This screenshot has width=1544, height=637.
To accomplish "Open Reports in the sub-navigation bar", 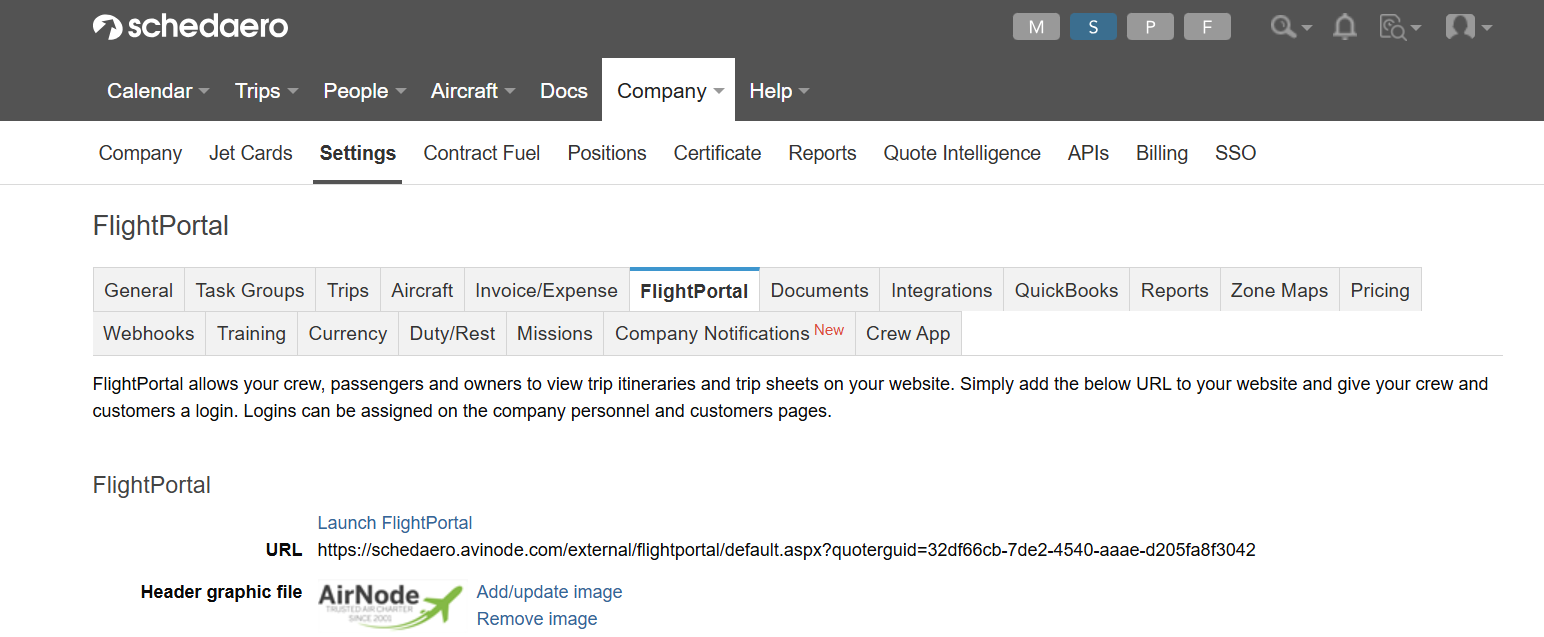I will click(x=822, y=153).
